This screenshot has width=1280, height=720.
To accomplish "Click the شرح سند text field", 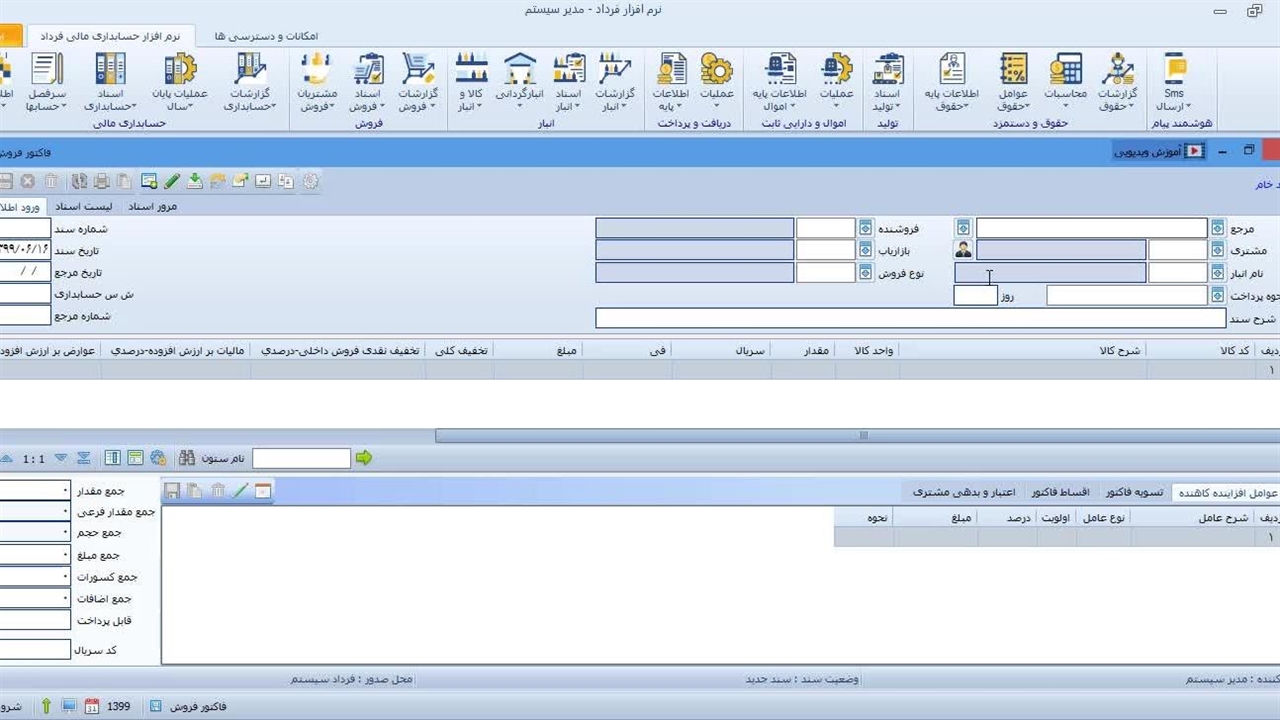I will (910, 318).
